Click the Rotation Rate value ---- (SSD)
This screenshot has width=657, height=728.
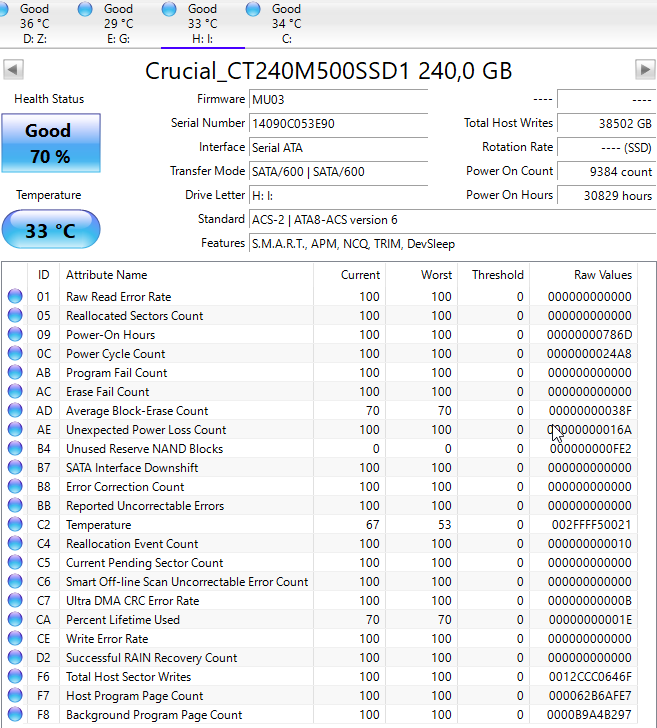tap(606, 148)
